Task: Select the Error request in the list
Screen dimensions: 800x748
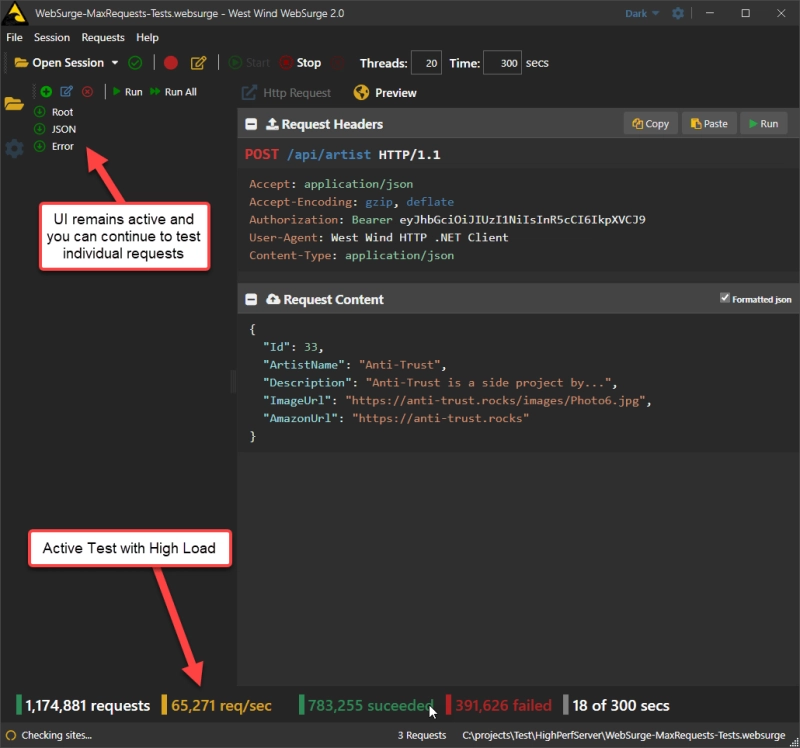Action: coord(63,146)
